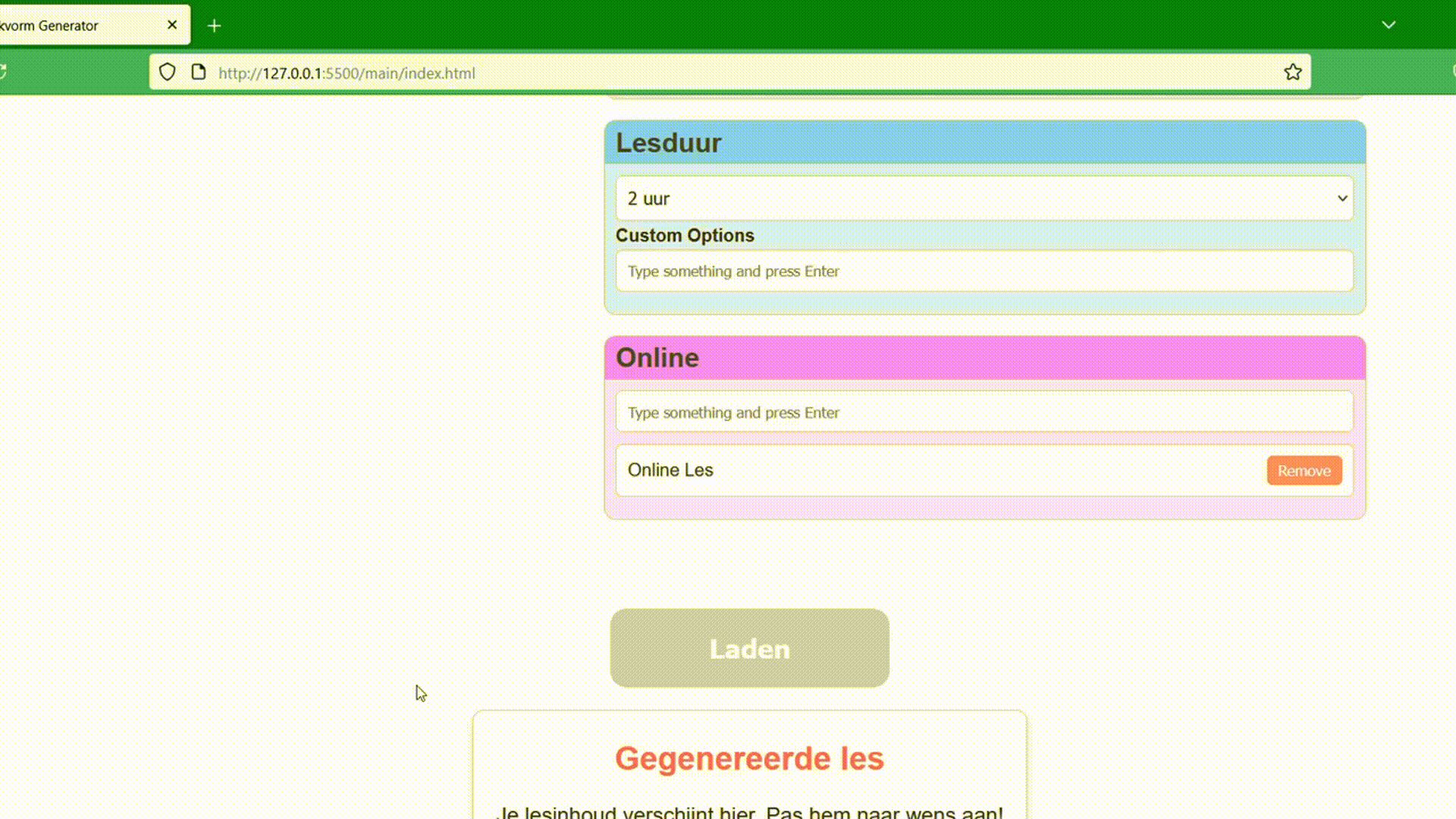Click the tracking protection shield icon

point(167,73)
